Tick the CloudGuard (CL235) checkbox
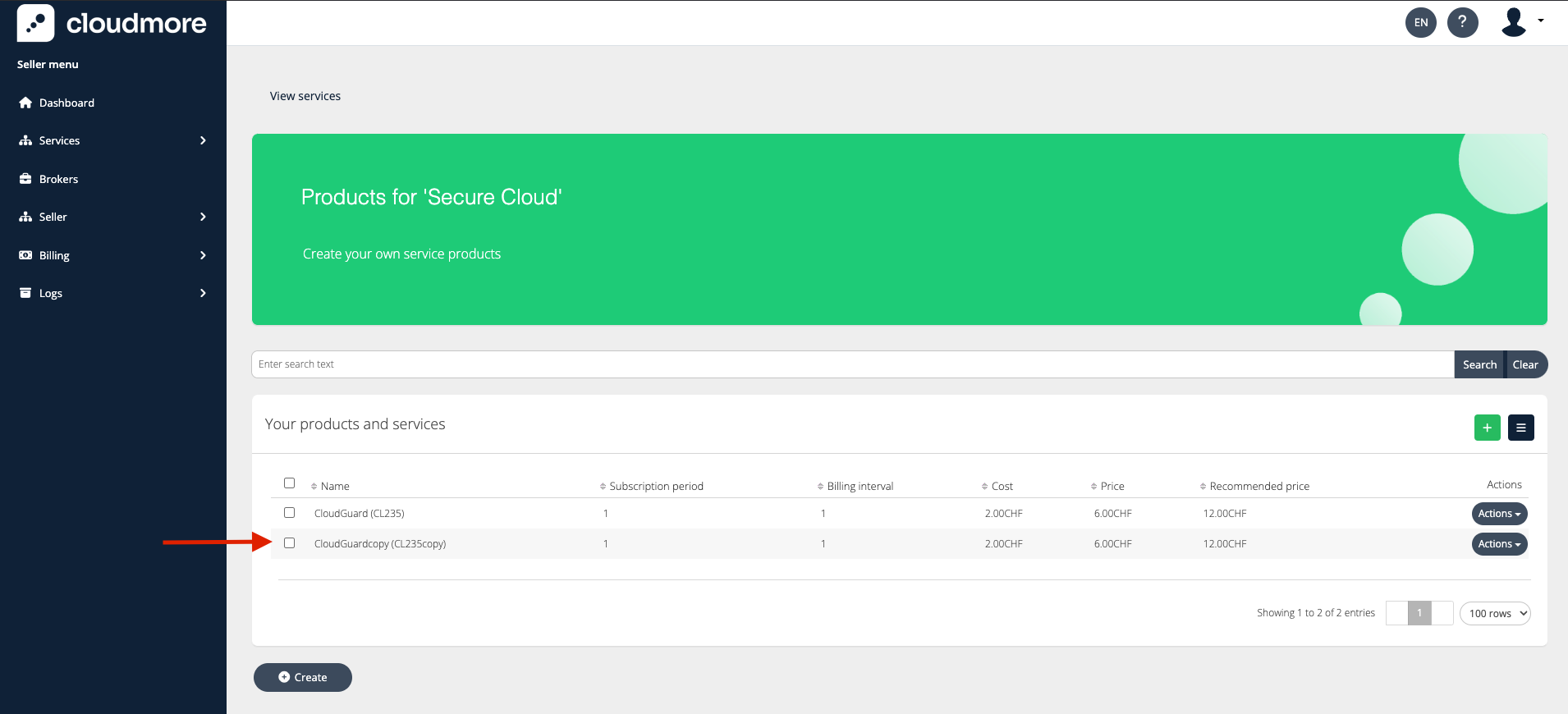This screenshot has width=1568, height=714. pos(289,513)
